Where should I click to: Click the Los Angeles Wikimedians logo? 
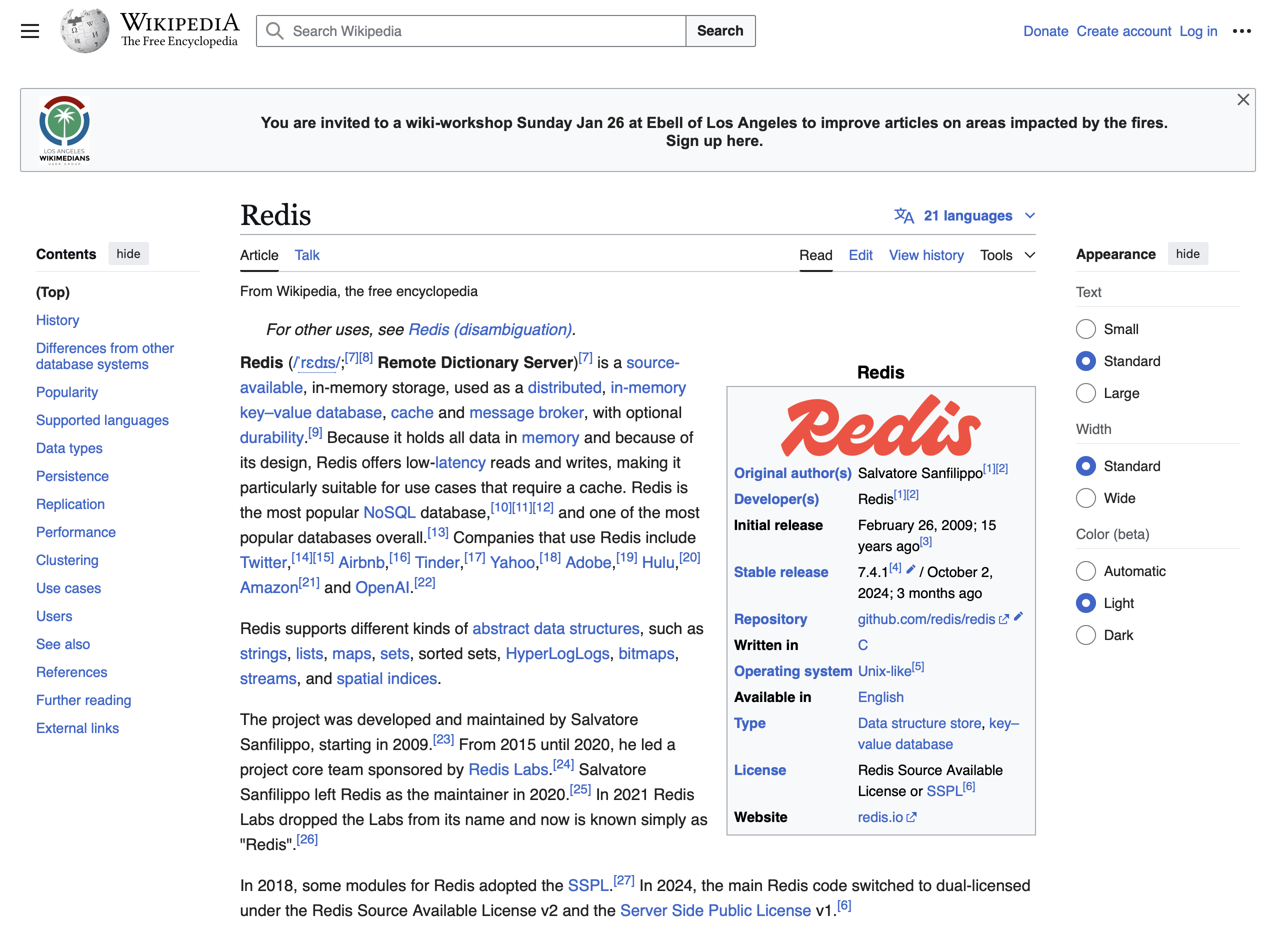[64, 130]
